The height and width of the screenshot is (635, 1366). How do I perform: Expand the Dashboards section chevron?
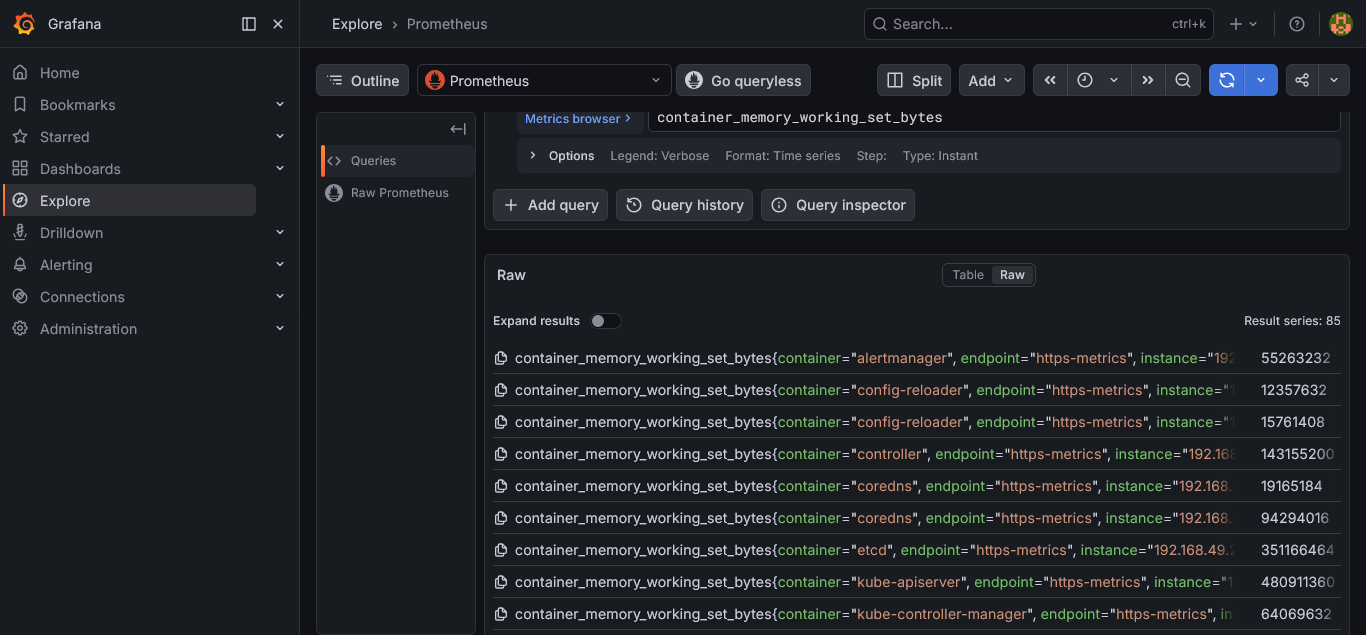(280, 168)
